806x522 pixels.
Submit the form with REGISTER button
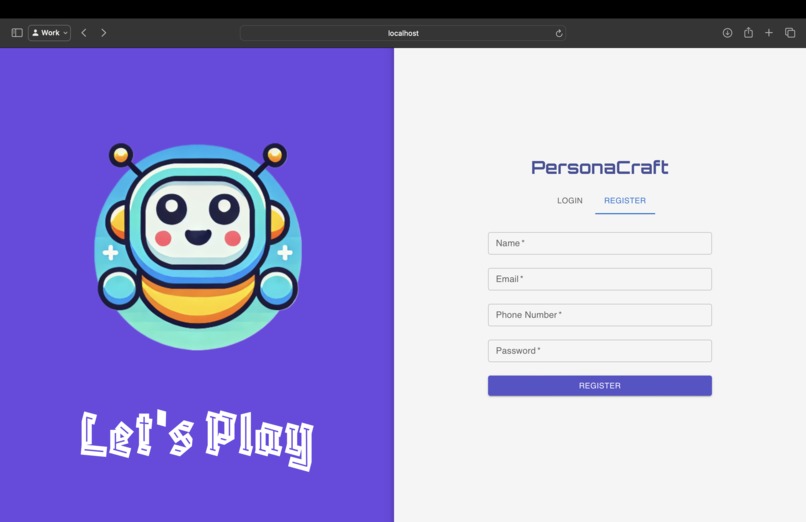tap(600, 386)
